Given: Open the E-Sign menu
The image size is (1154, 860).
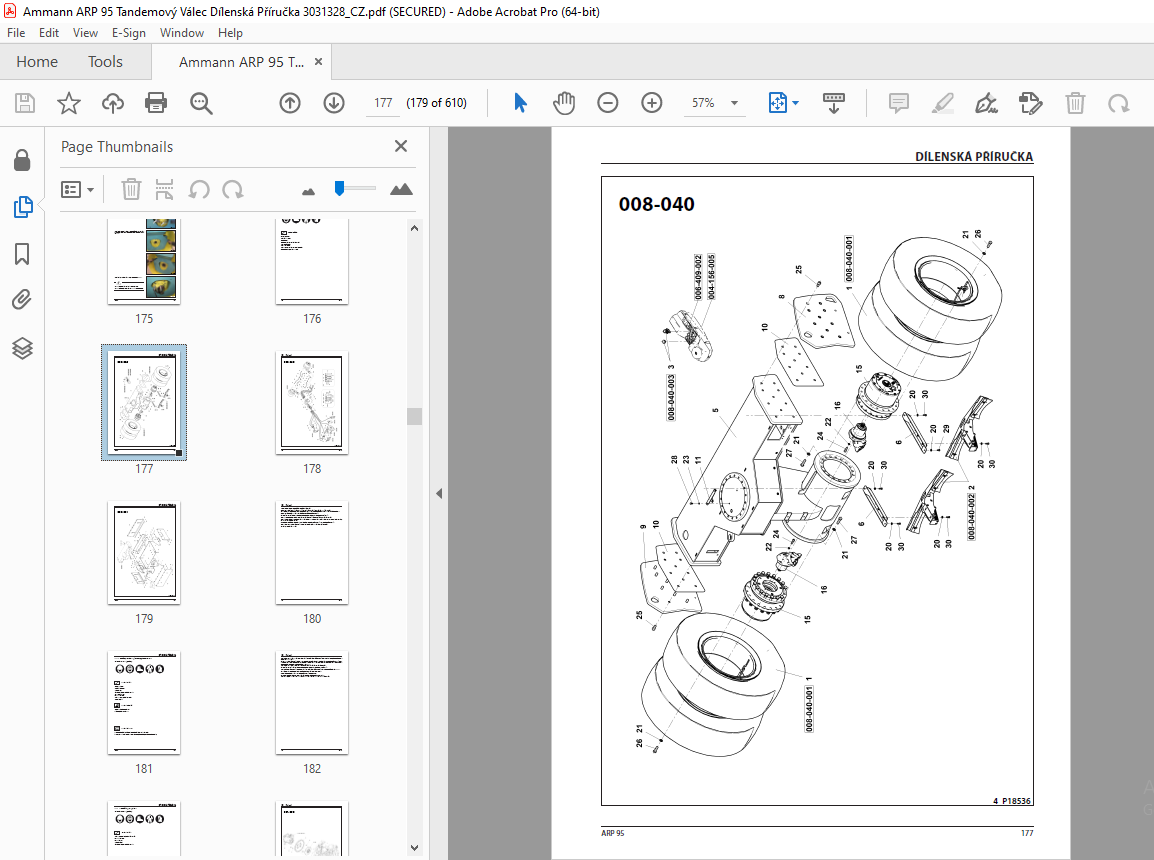Looking at the screenshot, I should pyautogui.click(x=129, y=33).
